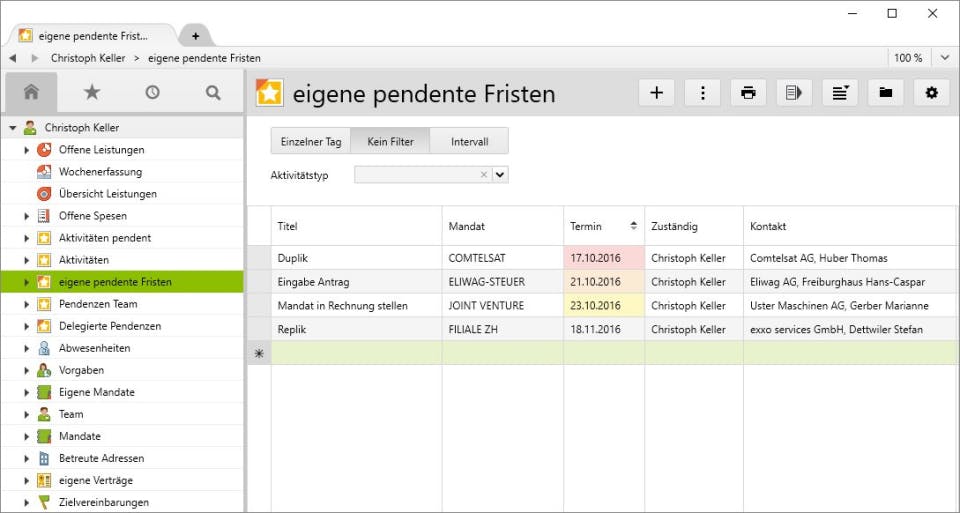960x513 pixels.
Task: Expand the Delegierte Pendenzen node
Action: pos(26,326)
